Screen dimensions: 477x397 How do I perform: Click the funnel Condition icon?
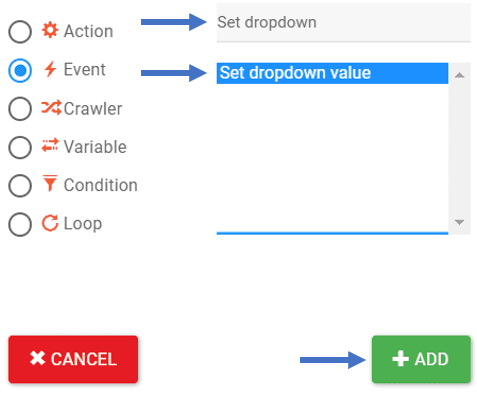(x=50, y=183)
